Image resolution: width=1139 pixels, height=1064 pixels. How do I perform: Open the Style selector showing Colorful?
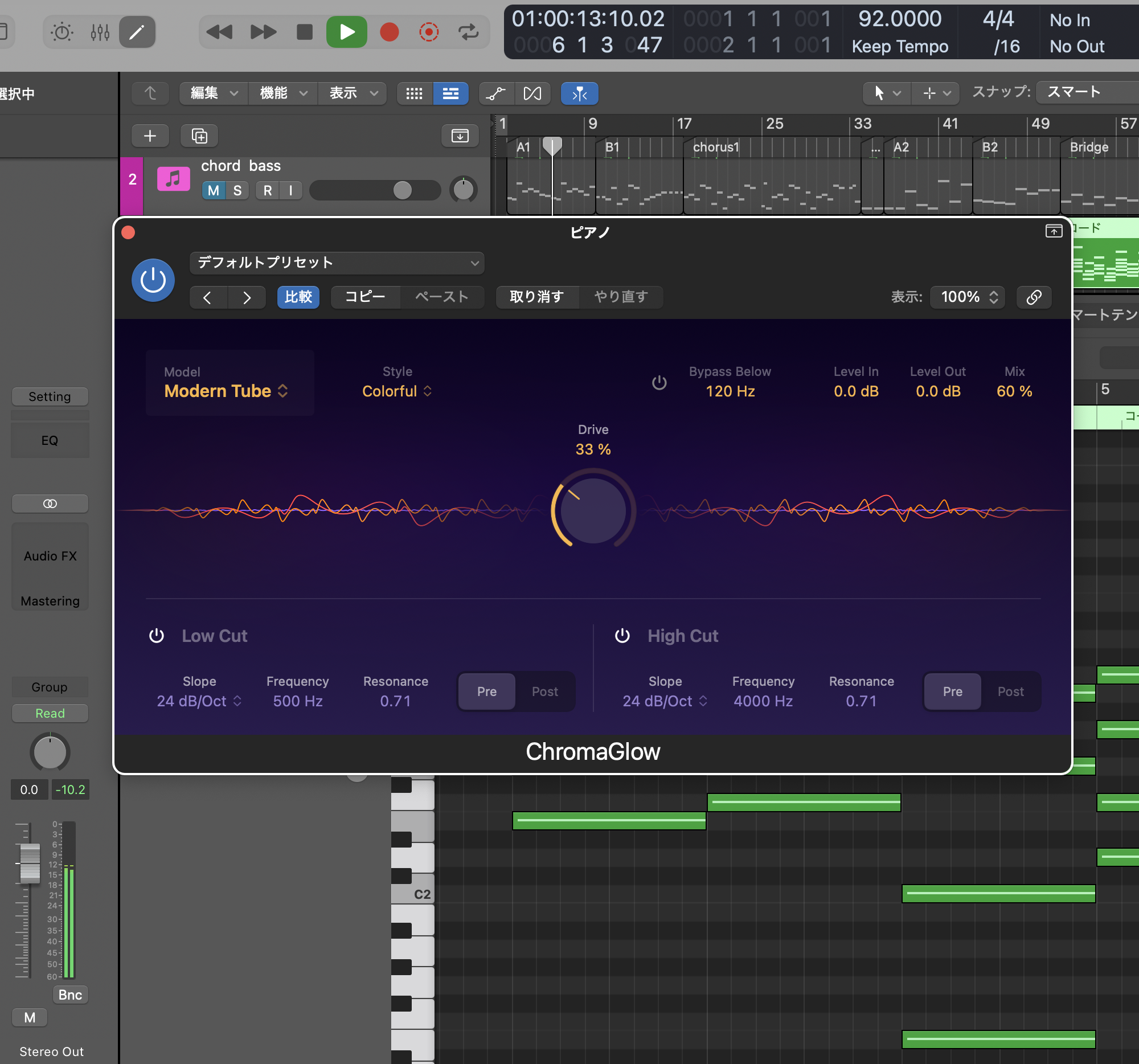tap(397, 391)
